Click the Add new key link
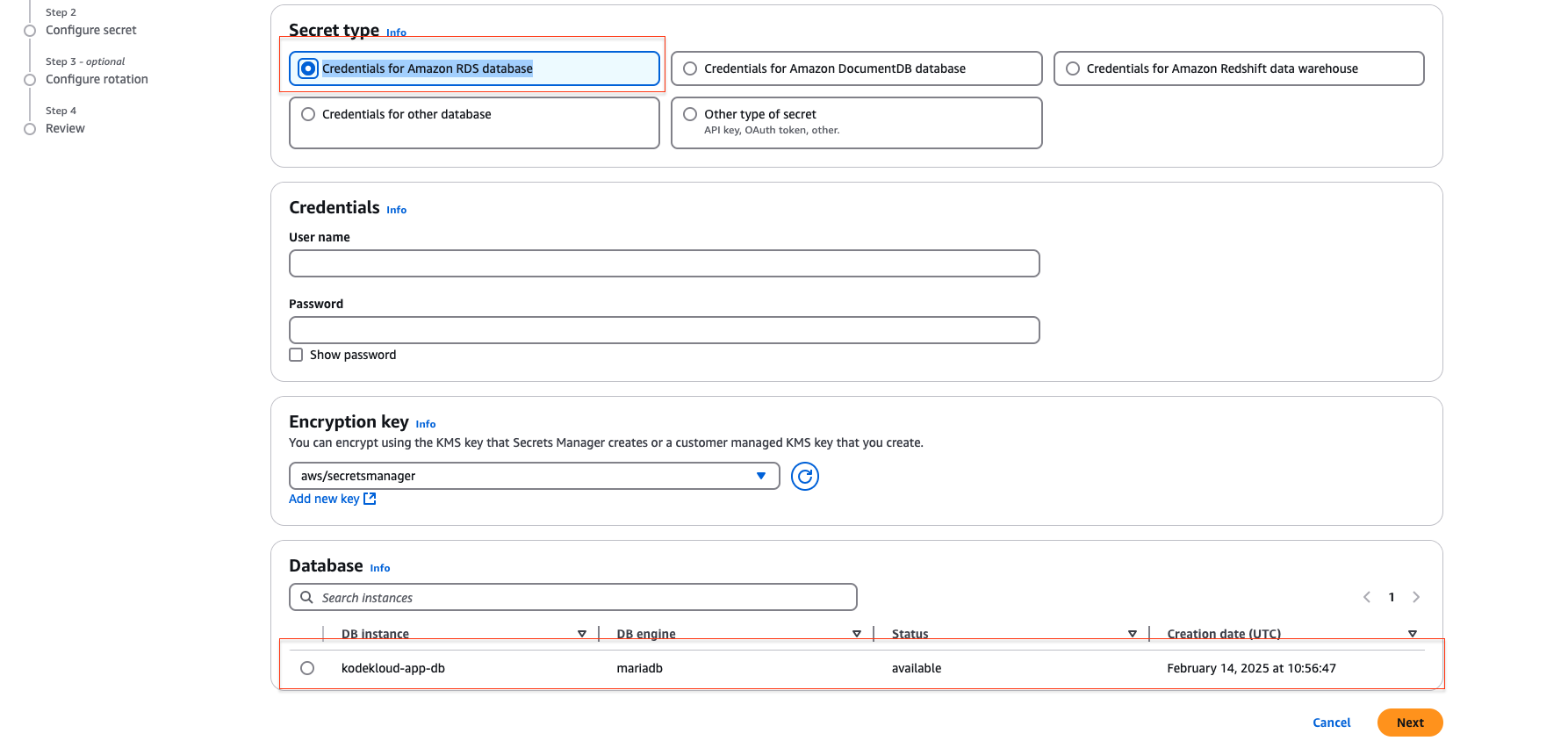 click(x=324, y=499)
